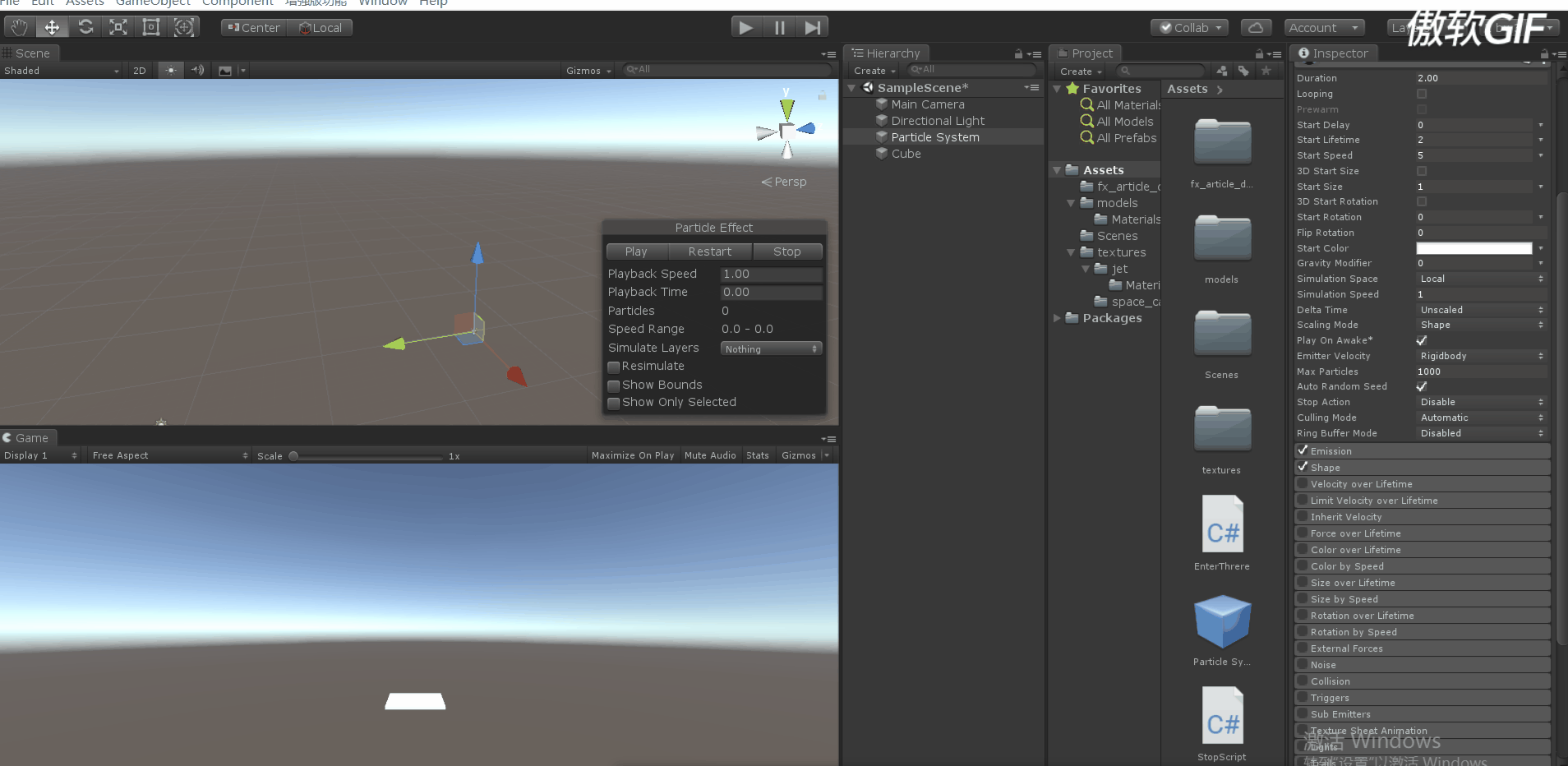The image size is (1568, 766).
Task: Open Simulation Space dropdown
Action: [1482, 279]
